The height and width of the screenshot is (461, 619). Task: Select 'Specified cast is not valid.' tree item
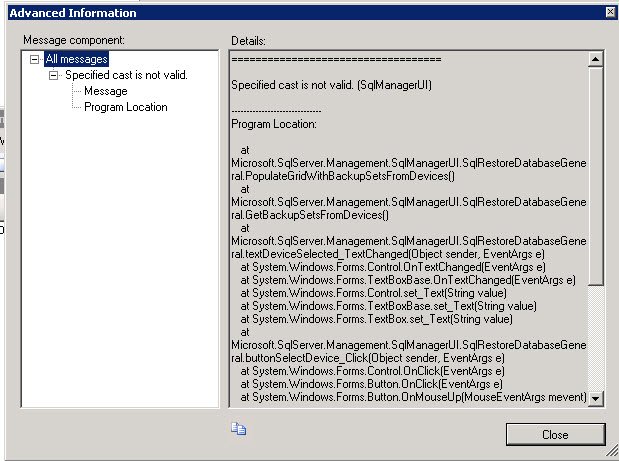coord(126,75)
